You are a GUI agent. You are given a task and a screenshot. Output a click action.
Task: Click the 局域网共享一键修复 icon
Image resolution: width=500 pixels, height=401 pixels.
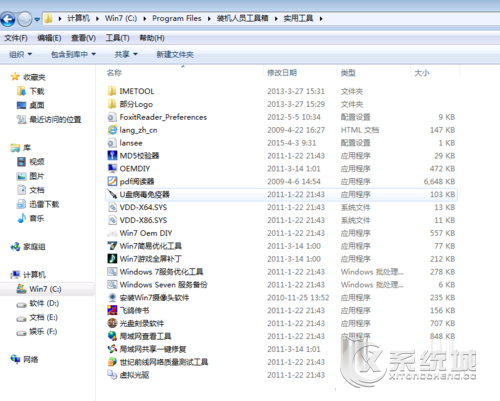click(x=112, y=349)
